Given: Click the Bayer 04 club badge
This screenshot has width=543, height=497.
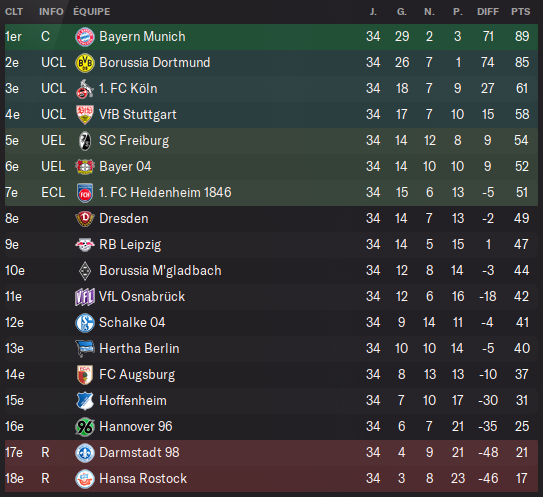Looking at the screenshot, I should [85, 167].
